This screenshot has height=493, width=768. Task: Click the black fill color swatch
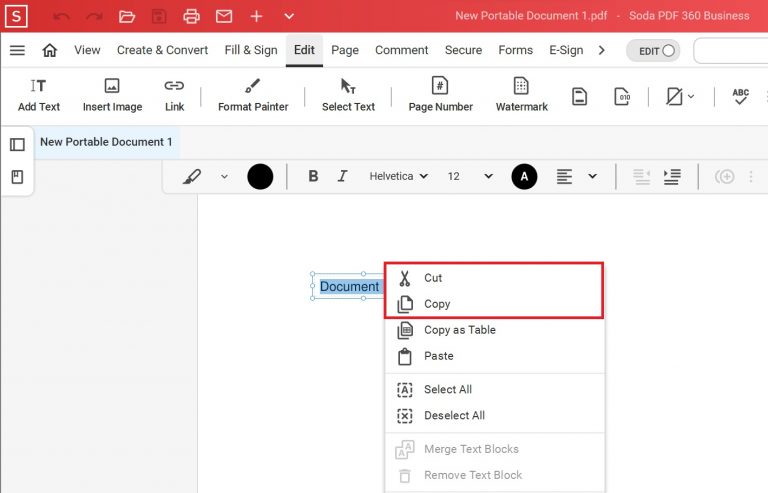tap(260, 176)
